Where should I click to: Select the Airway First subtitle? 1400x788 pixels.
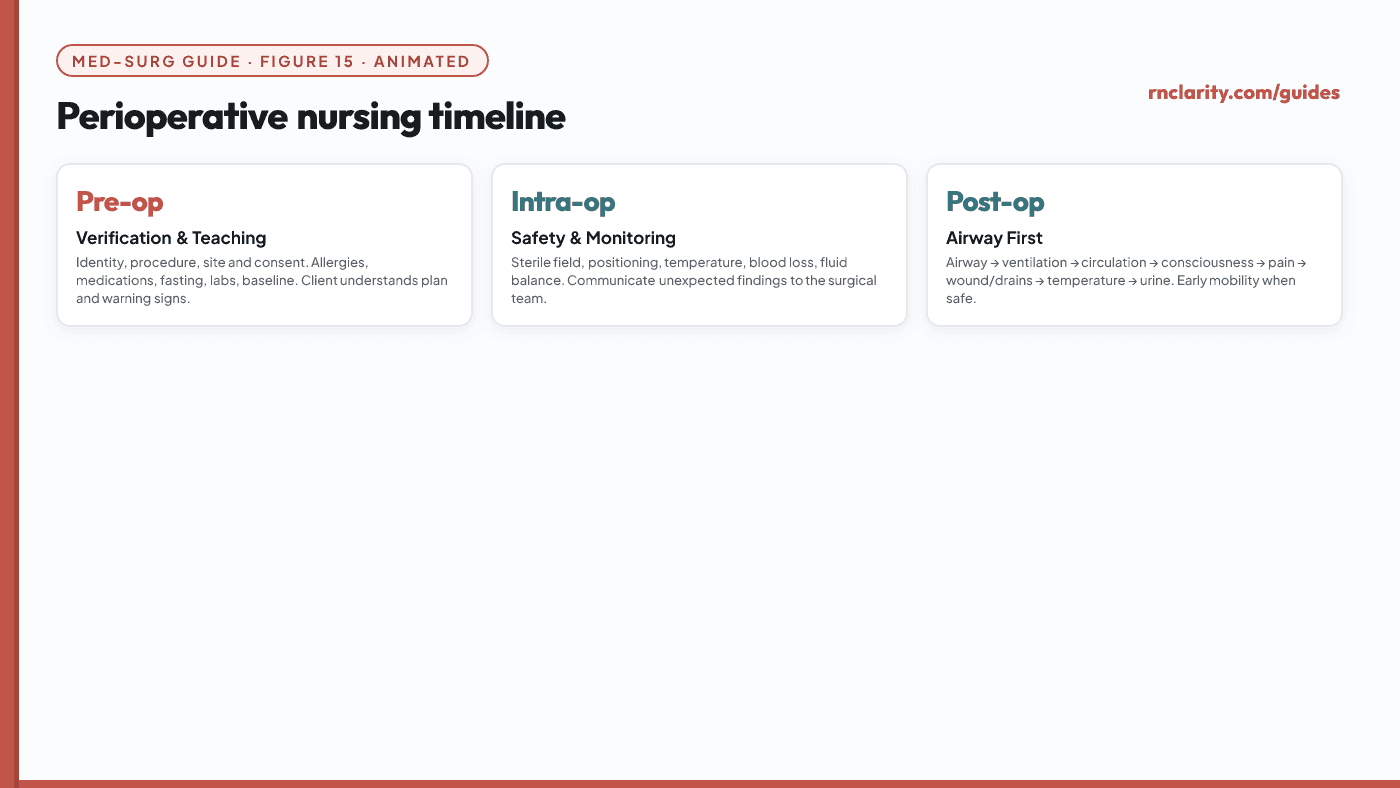pyautogui.click(x=994, y=238)
